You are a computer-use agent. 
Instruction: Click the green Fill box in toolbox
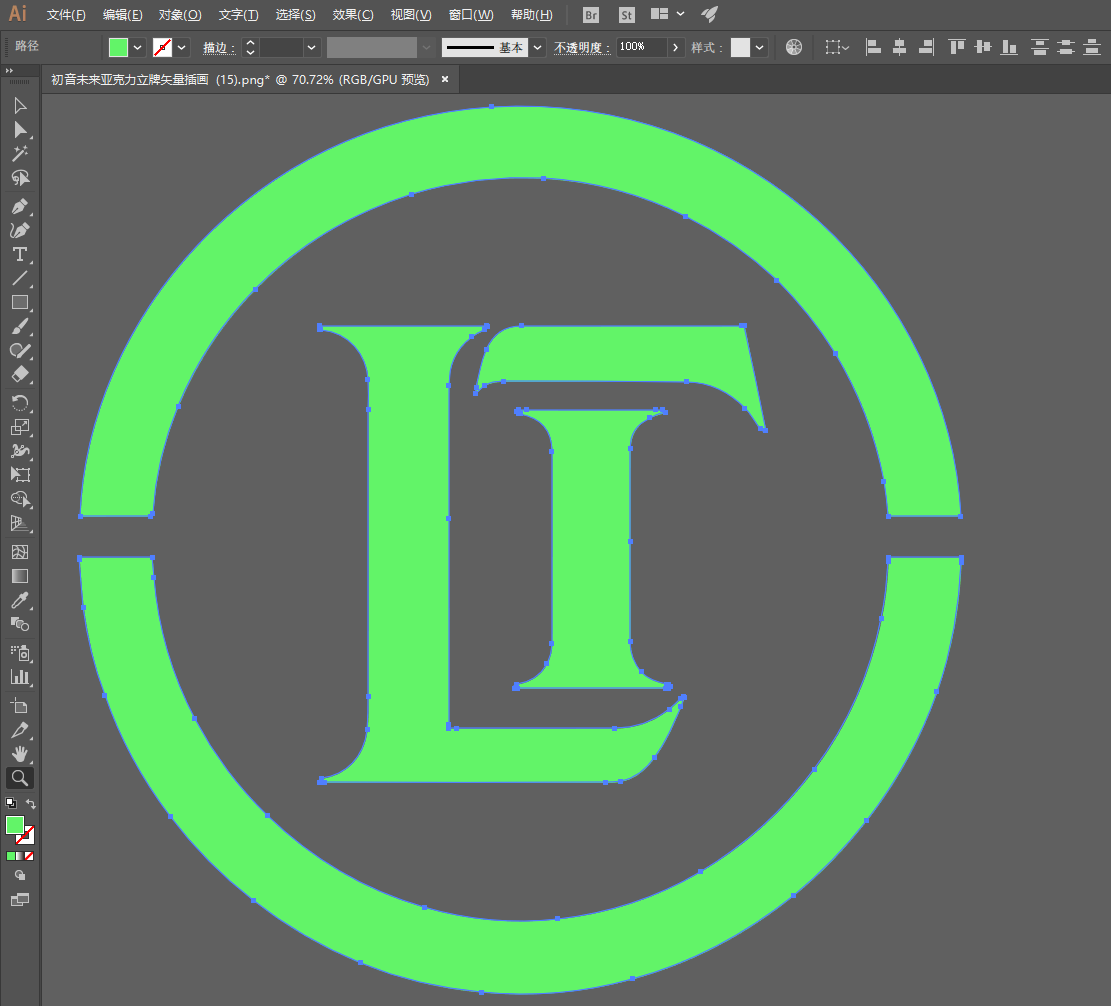14,825
